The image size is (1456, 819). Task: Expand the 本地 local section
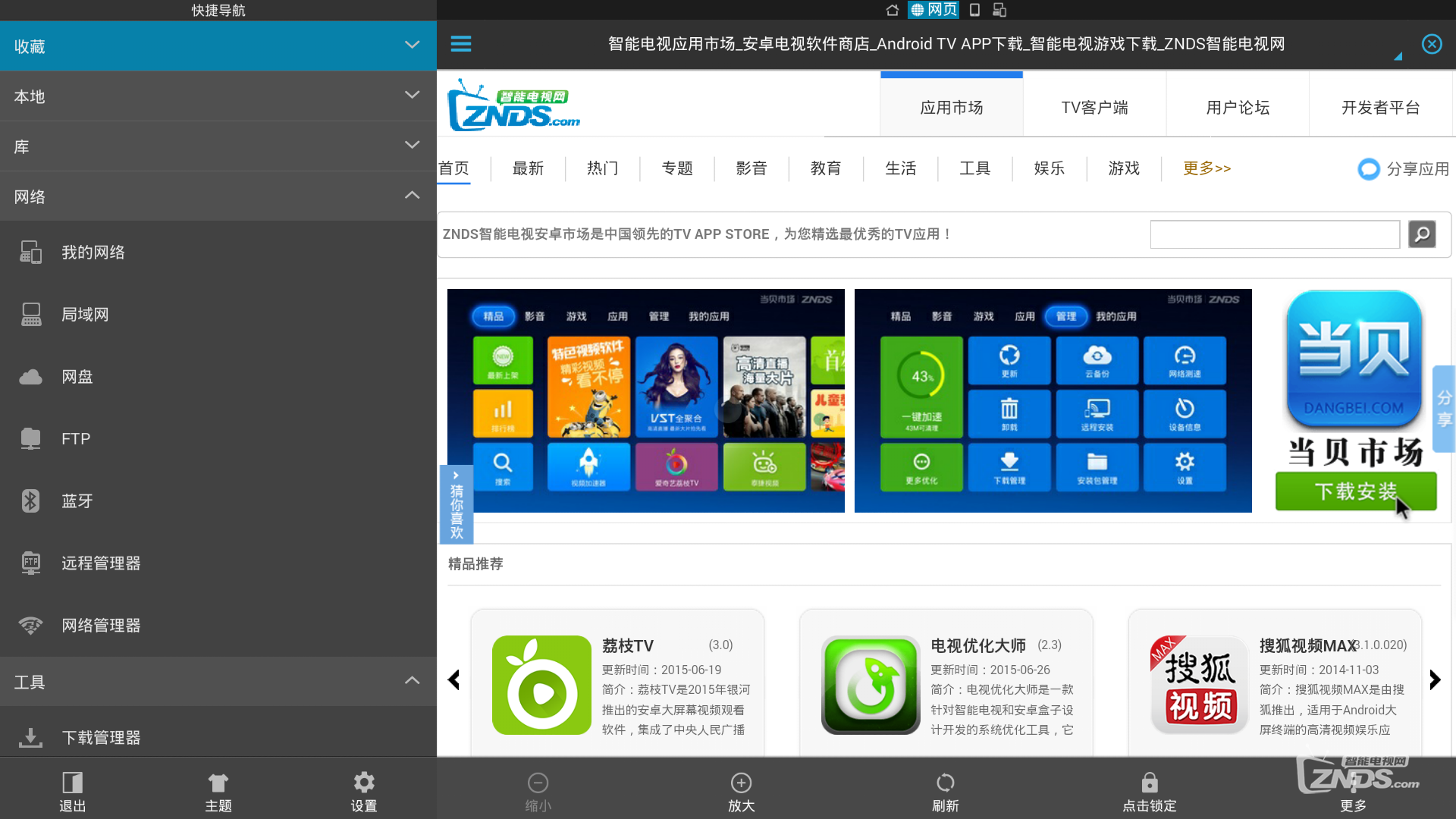coord(218,96)
